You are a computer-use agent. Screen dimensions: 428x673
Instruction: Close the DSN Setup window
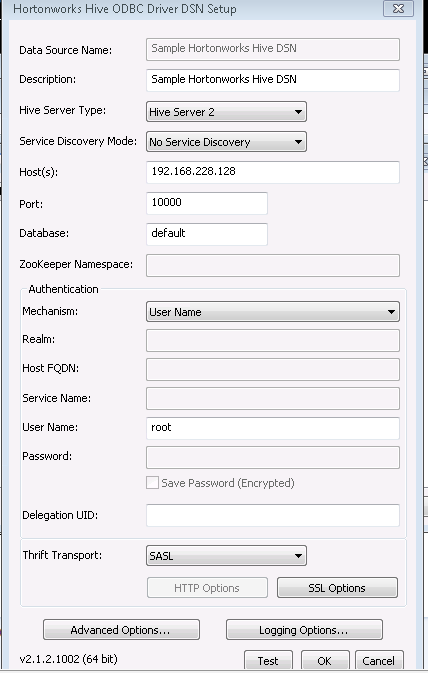(398, 9)
